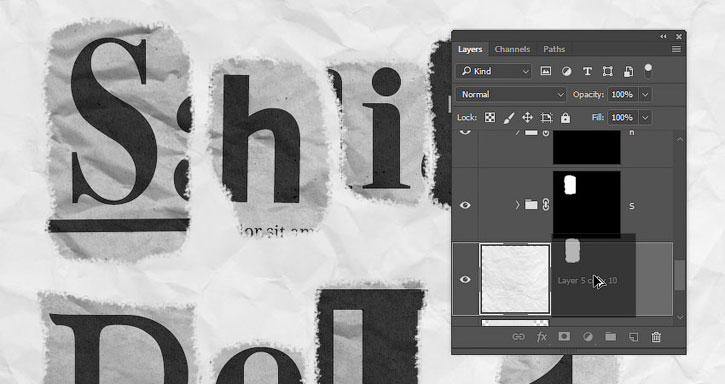Toggle visibility of the S group layer
Viewport: 725px width, 384px height.
tap(465, 205)
